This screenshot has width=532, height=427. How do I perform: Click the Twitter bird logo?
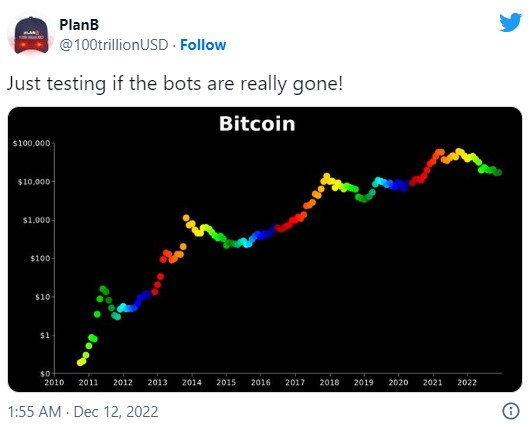pos(510,22)
